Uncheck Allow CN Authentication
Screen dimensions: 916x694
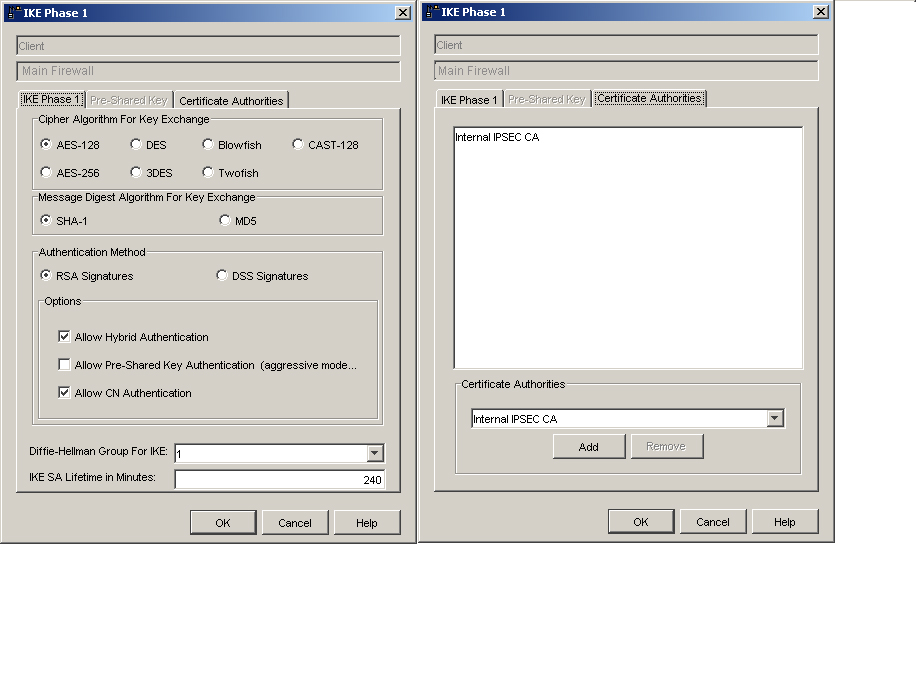point(65,393)
